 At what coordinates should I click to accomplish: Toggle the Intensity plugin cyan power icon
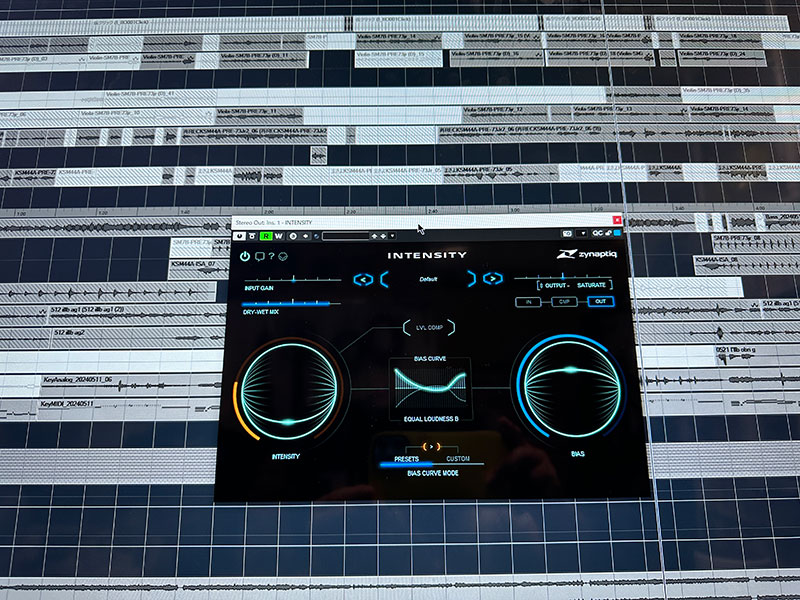(245, 256)
